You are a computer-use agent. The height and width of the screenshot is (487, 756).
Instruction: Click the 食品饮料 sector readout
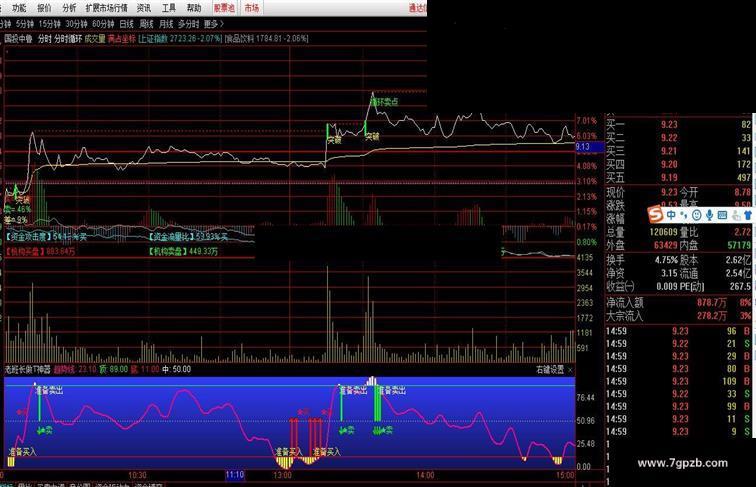267,39
